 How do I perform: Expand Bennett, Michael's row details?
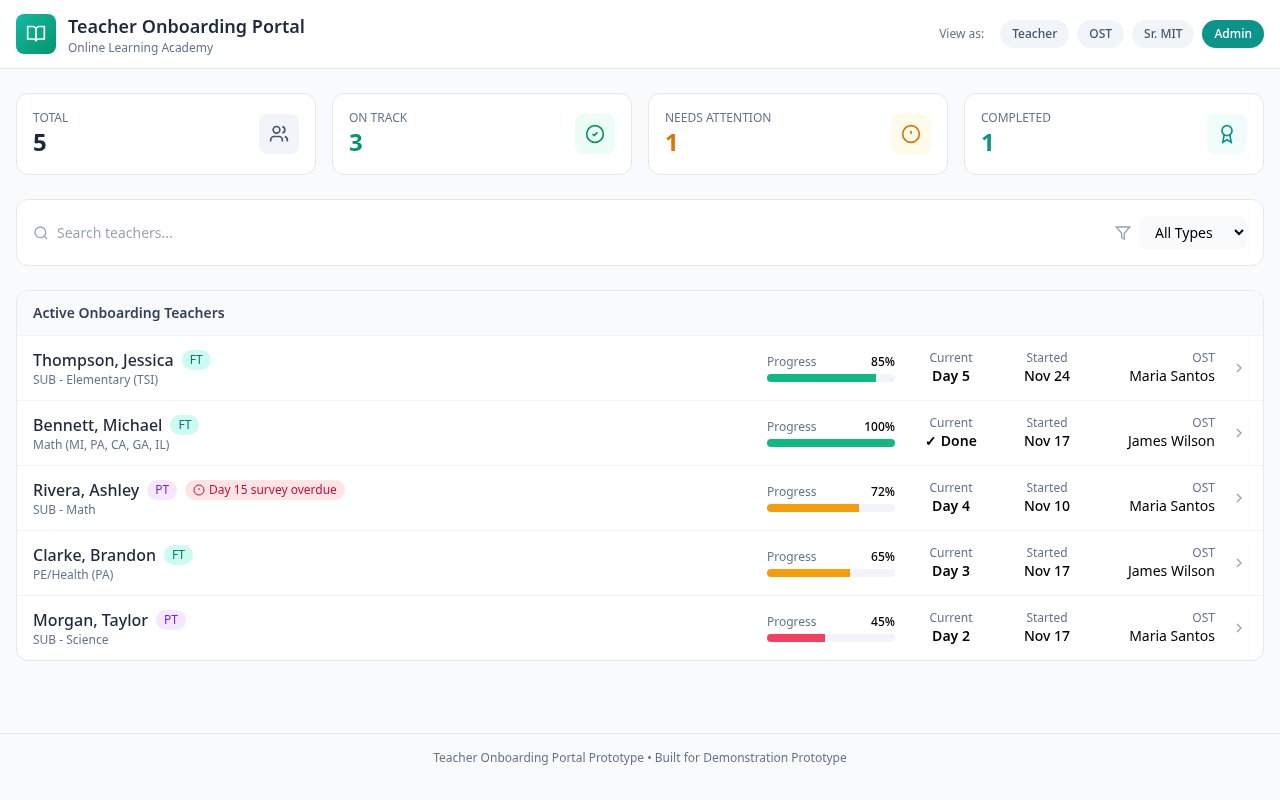[x=1239, y=433]
